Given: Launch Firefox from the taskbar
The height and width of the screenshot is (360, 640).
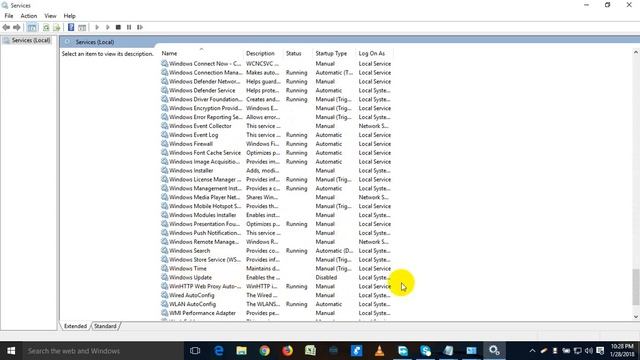Looking at the screenshot, I should point(287,351).
